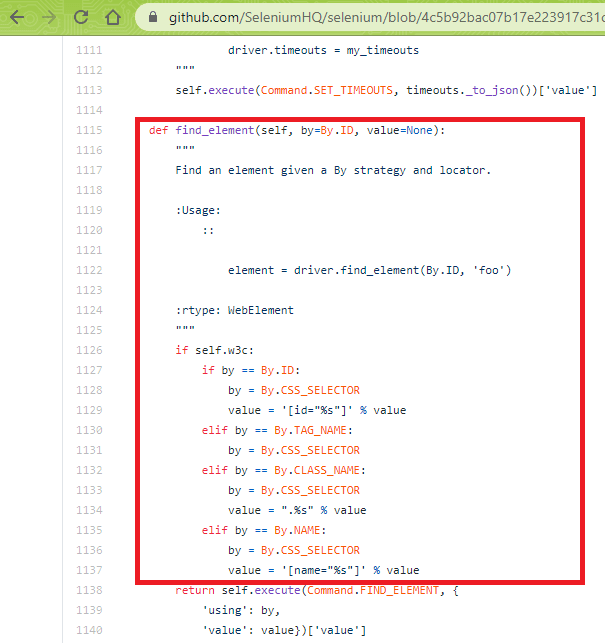
Task: Click 'find_element' in the def line
Action: click(215, 130)
